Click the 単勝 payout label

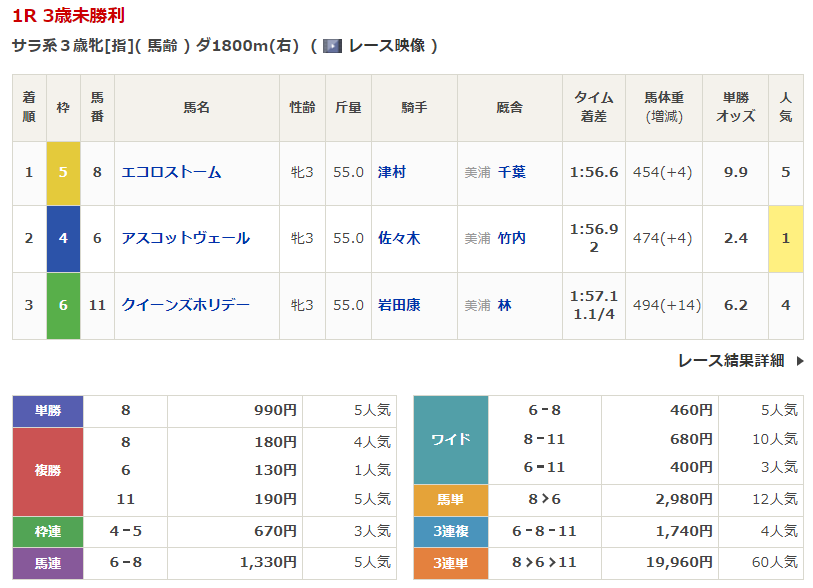tap(48, 410)
